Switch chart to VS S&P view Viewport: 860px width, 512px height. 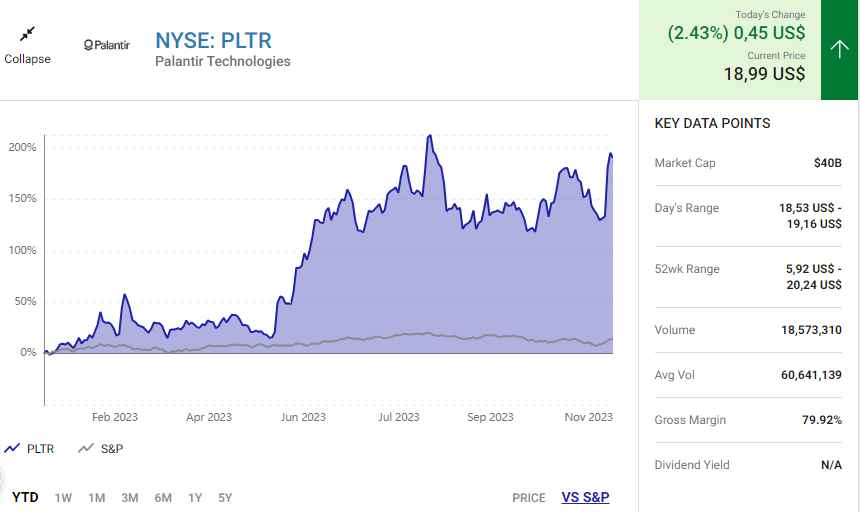585,497
